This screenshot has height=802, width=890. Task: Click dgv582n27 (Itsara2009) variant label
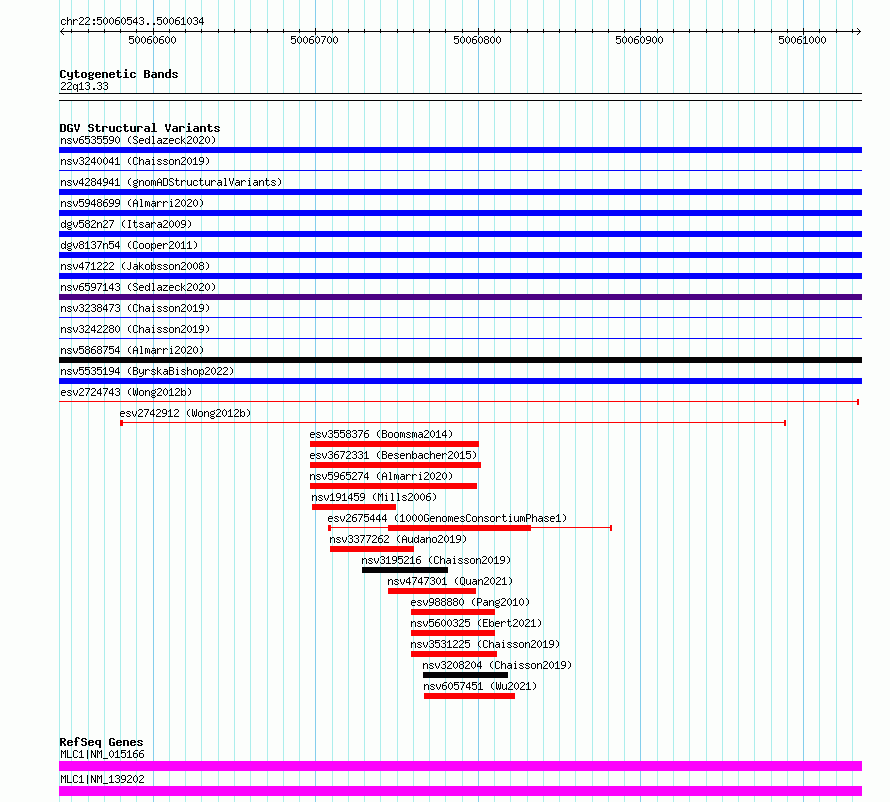[126, 224]
